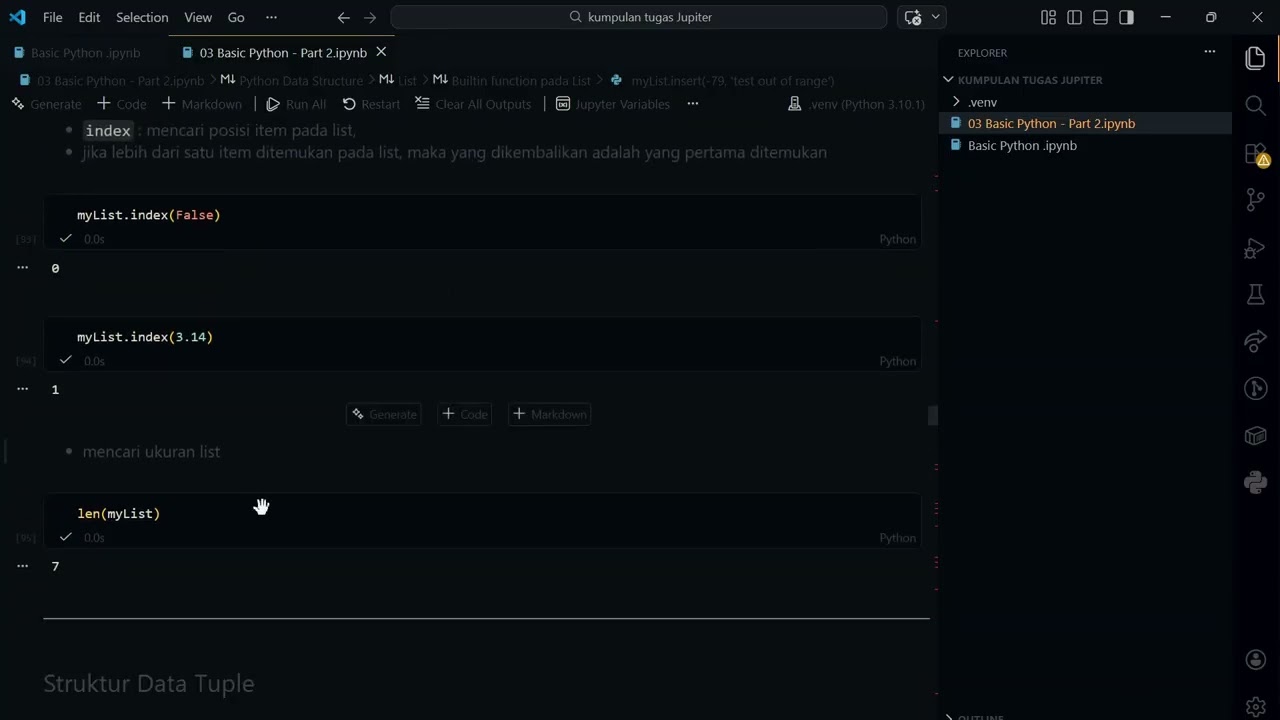Image resolution: width=1280 pixels, height=720 pixels.
Task: Click Python Data Structure breadcrumb
Action: 300,80
